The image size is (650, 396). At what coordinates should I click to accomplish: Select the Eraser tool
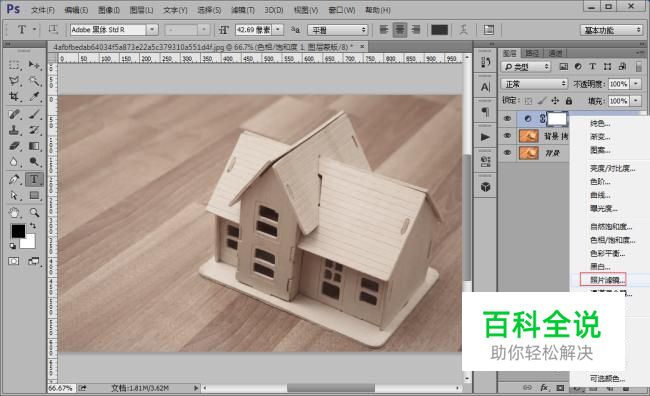pyautogui.click(x=15, y=146)
